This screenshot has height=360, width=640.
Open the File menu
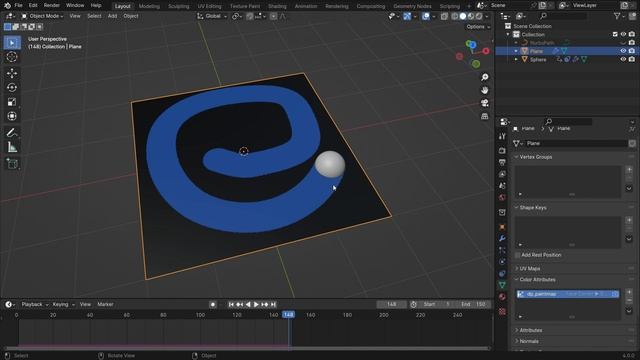(x=18, y=5)
